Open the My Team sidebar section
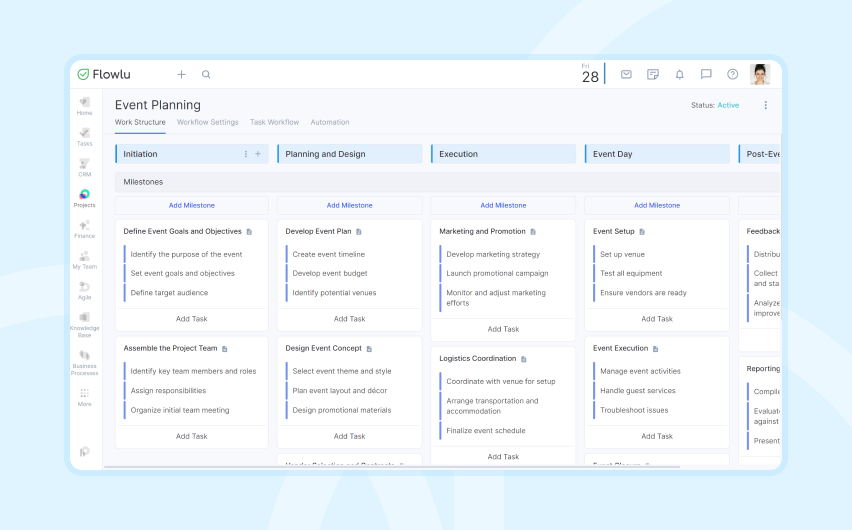Viewport: 852px width, 530px height. click(x=84, y=260)
